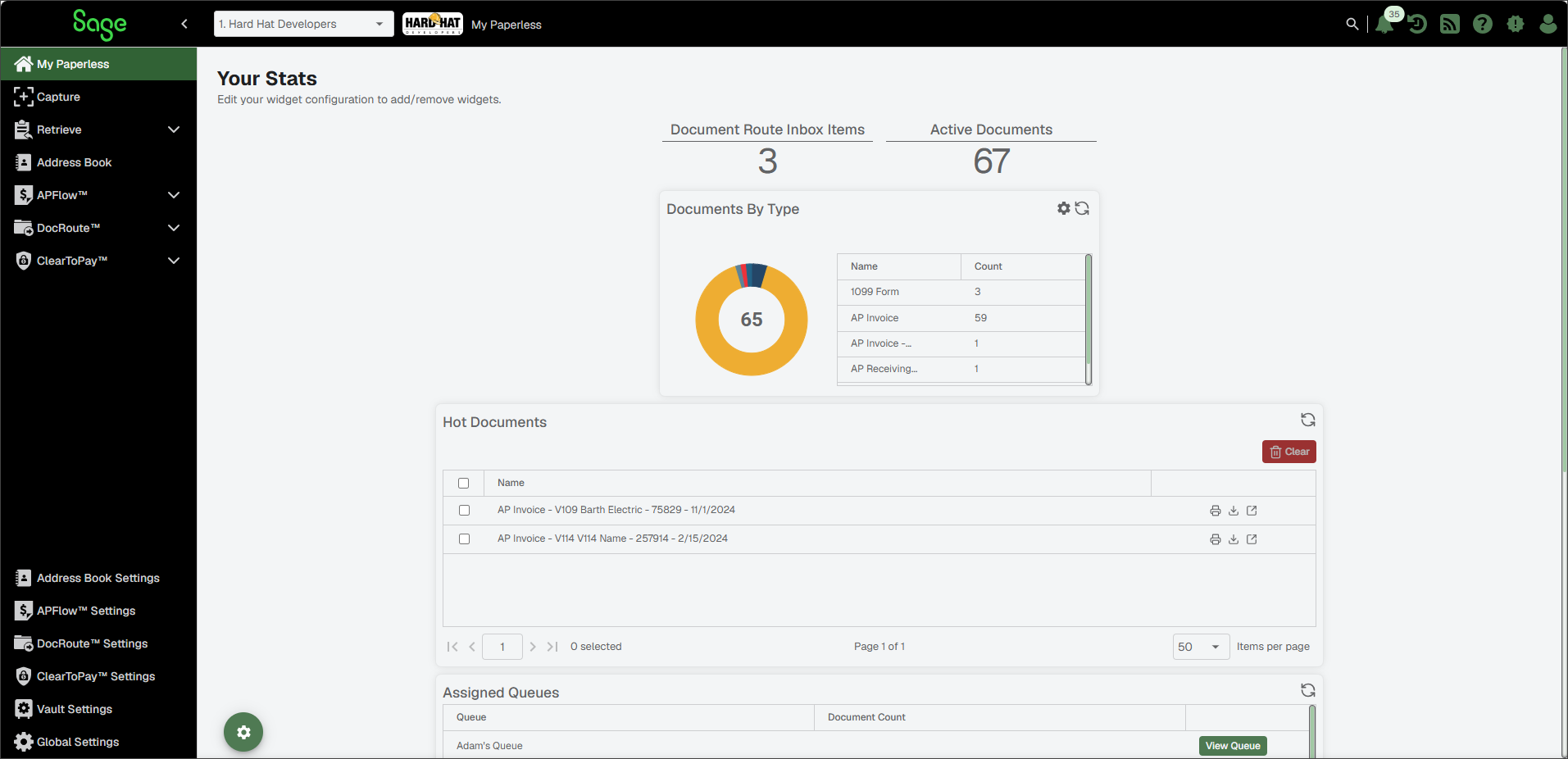Open the RSS feed icon
The width and height of the screenshot is (1568, 759).
point(1450,24)
